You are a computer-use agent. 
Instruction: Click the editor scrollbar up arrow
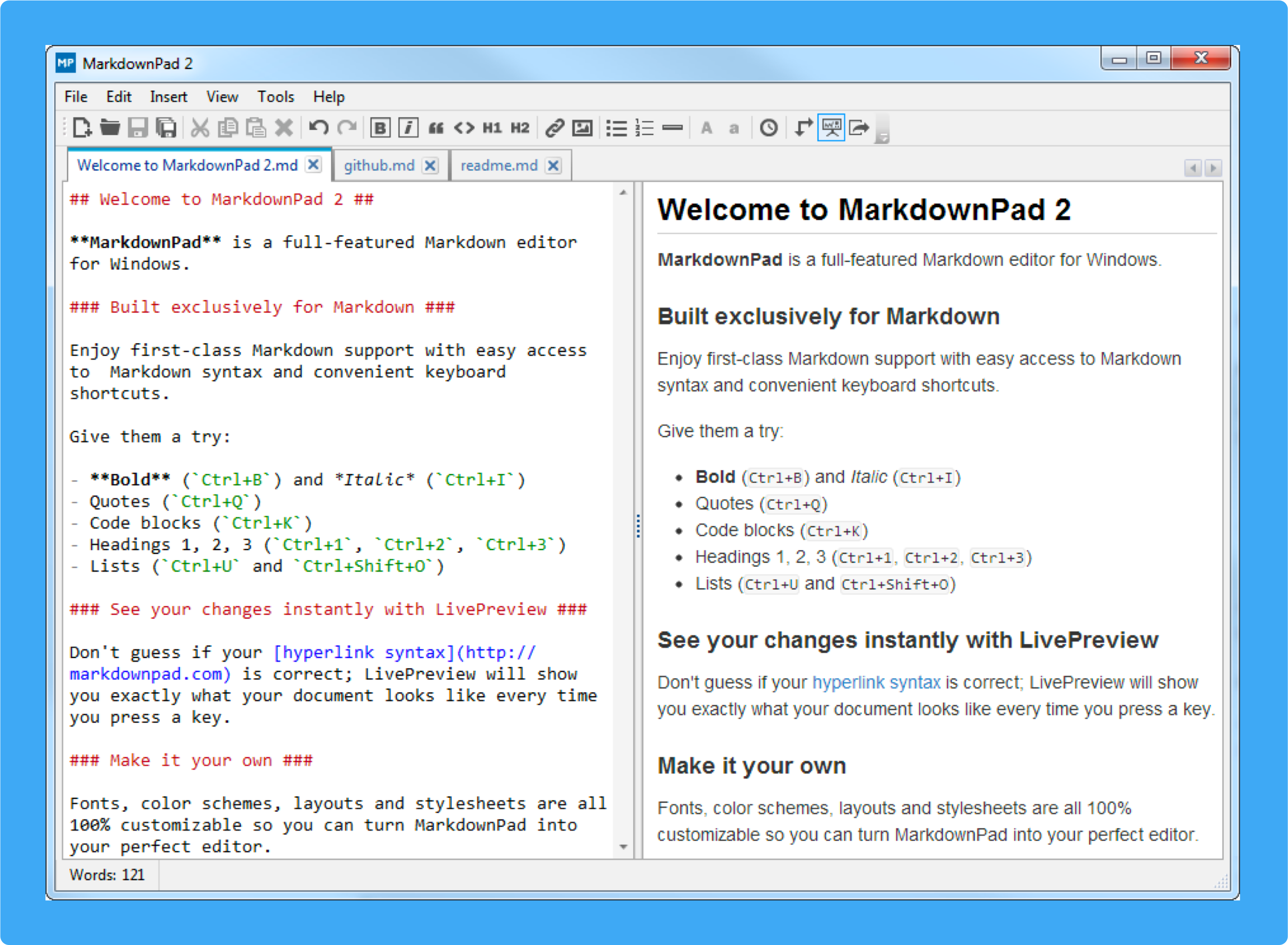tap(623, 193)
